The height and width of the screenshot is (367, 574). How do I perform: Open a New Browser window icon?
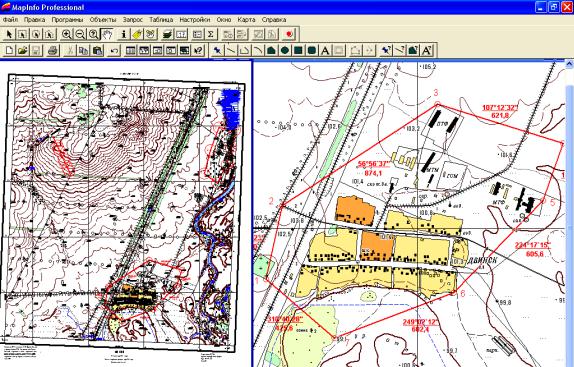point(131,50)
